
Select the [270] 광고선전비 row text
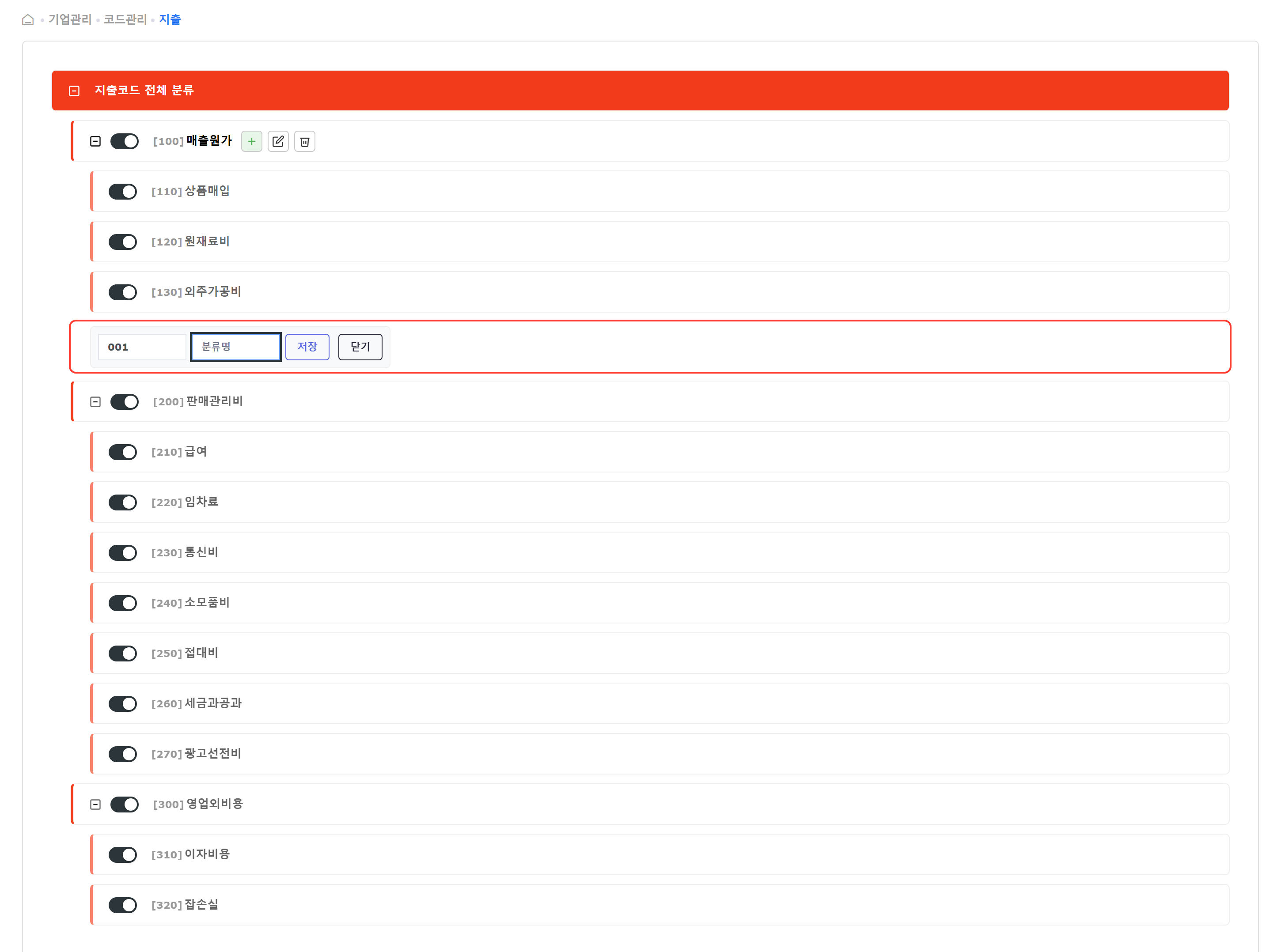click(x=197, y=754)
